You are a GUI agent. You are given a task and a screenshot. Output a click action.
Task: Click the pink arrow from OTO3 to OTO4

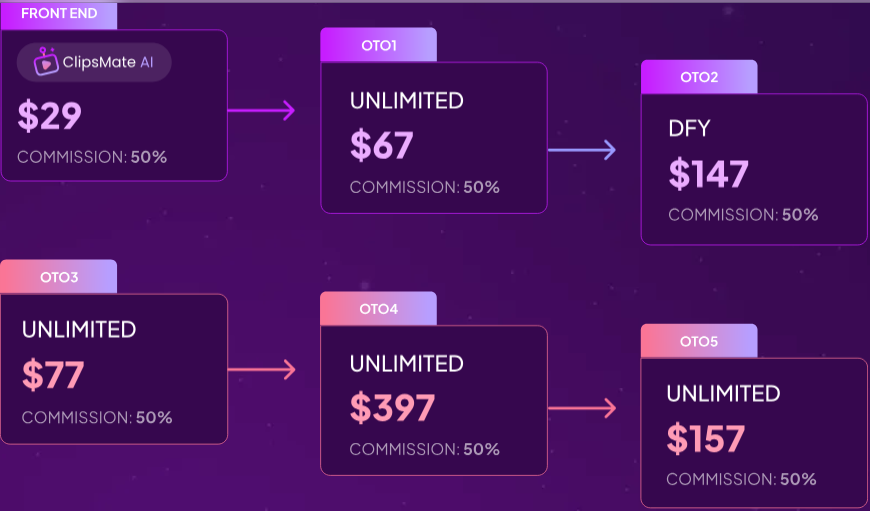tap(261, 370)
